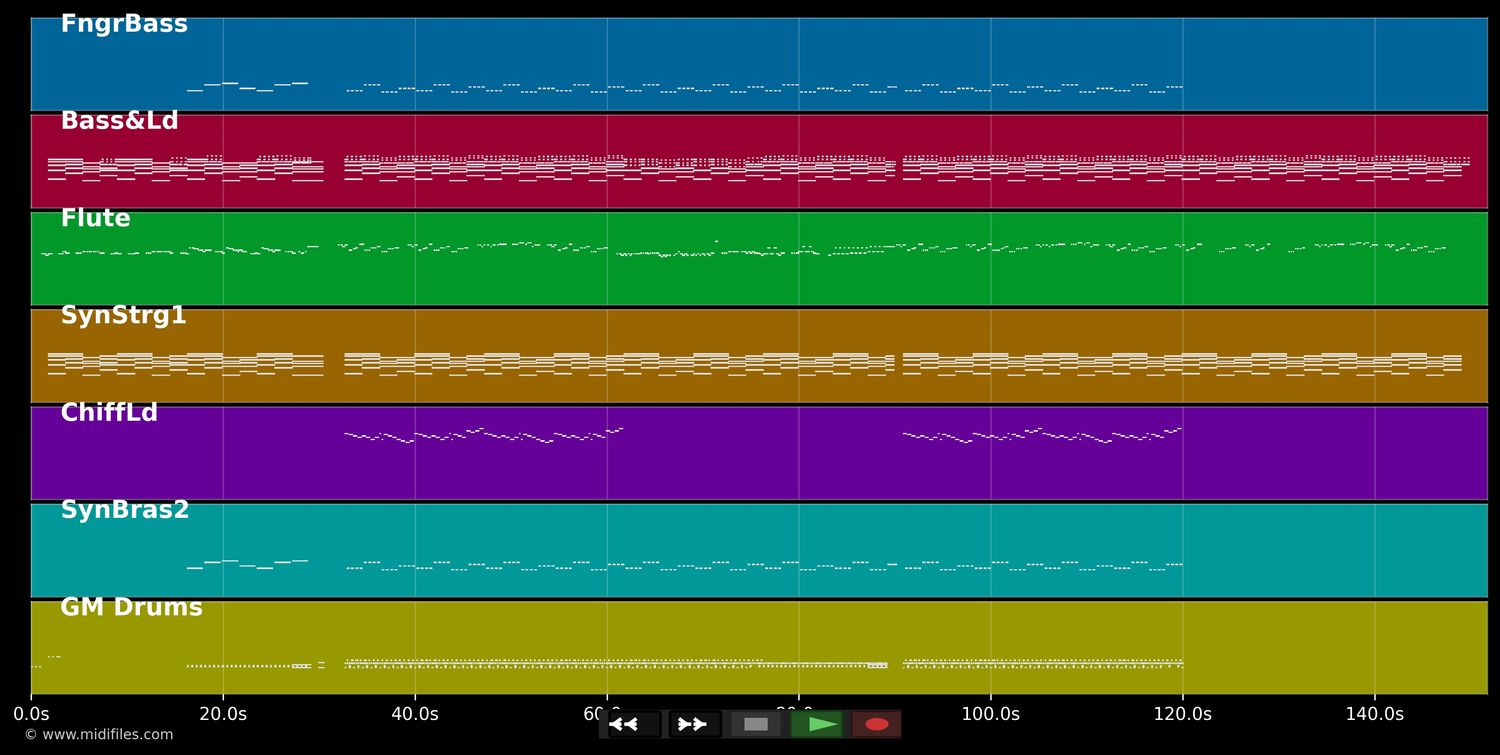Click the red record button
This screenshot has width=1500, height=755.
[877, 724]
